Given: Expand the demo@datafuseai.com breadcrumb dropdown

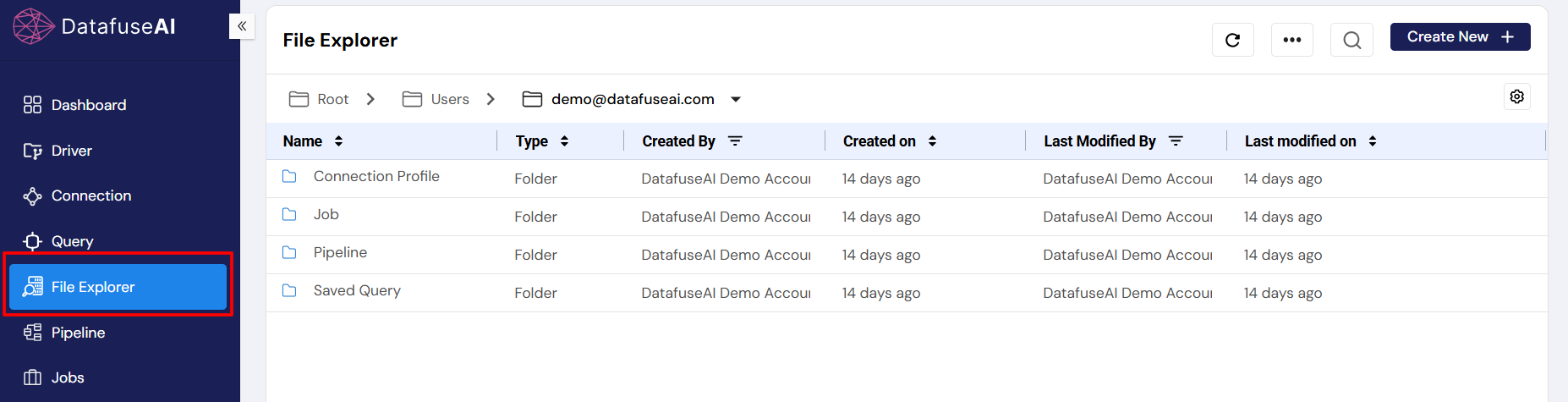Looking at the screenshot, I should point(736,100).
